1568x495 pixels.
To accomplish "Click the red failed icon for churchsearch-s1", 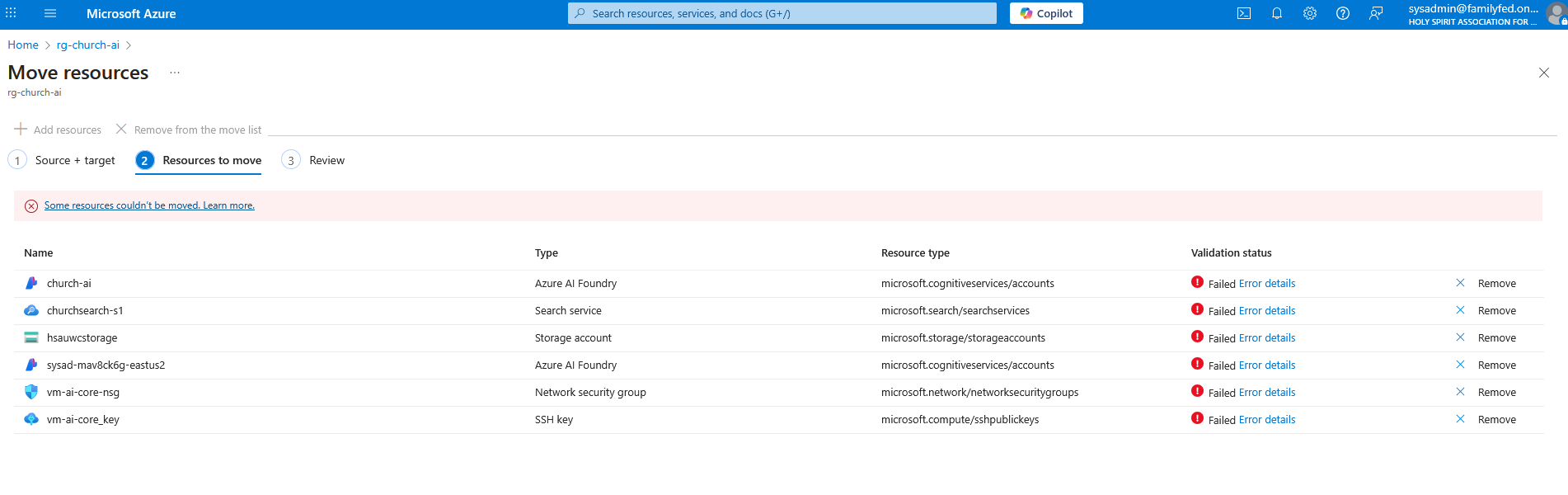I will click(x=1197, y=309).
